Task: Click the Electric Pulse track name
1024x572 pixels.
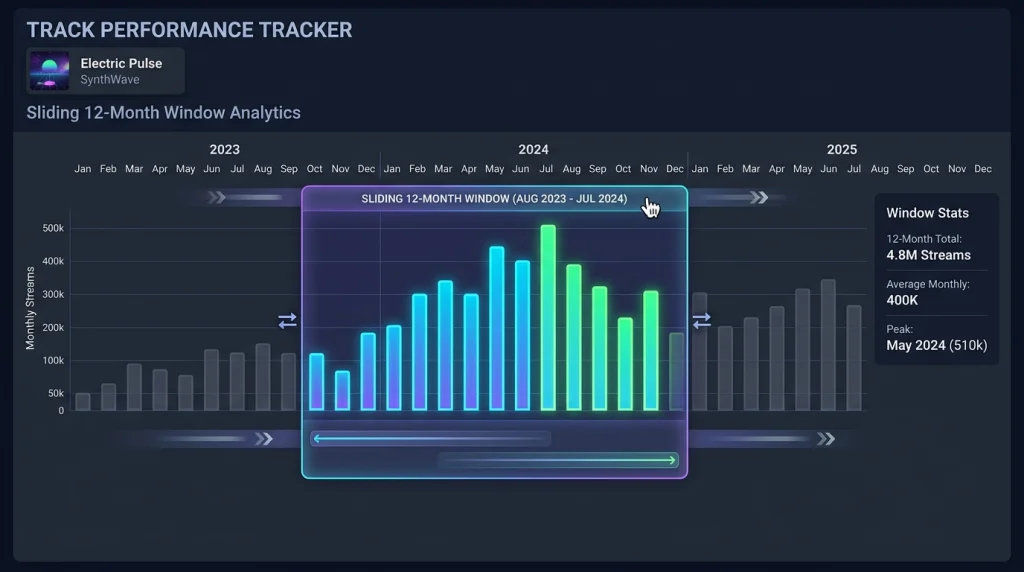Action: 121,63
